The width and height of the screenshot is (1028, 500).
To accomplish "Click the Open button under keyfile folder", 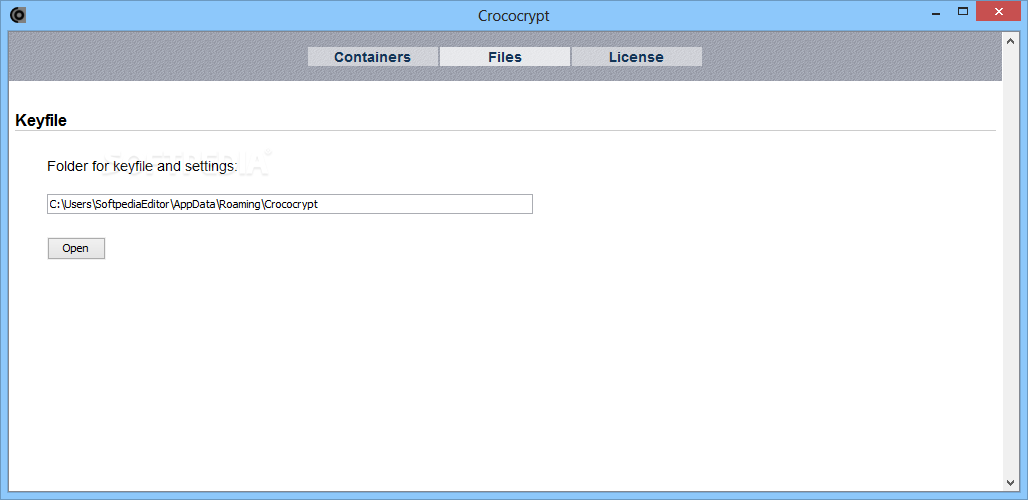I will tap(76, 248).
